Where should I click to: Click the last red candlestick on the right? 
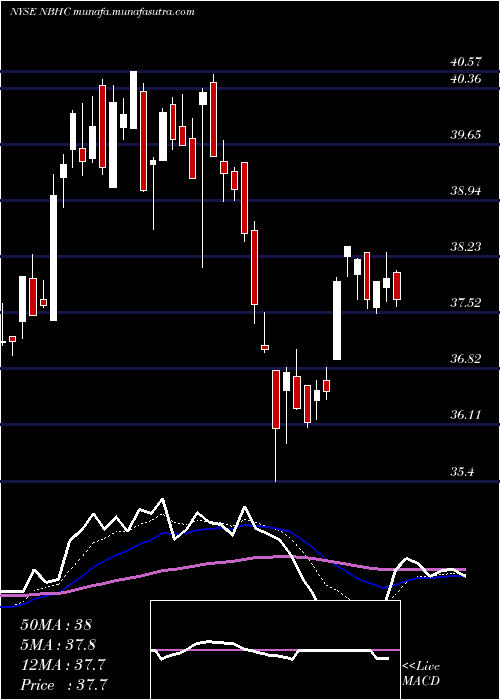397,286
